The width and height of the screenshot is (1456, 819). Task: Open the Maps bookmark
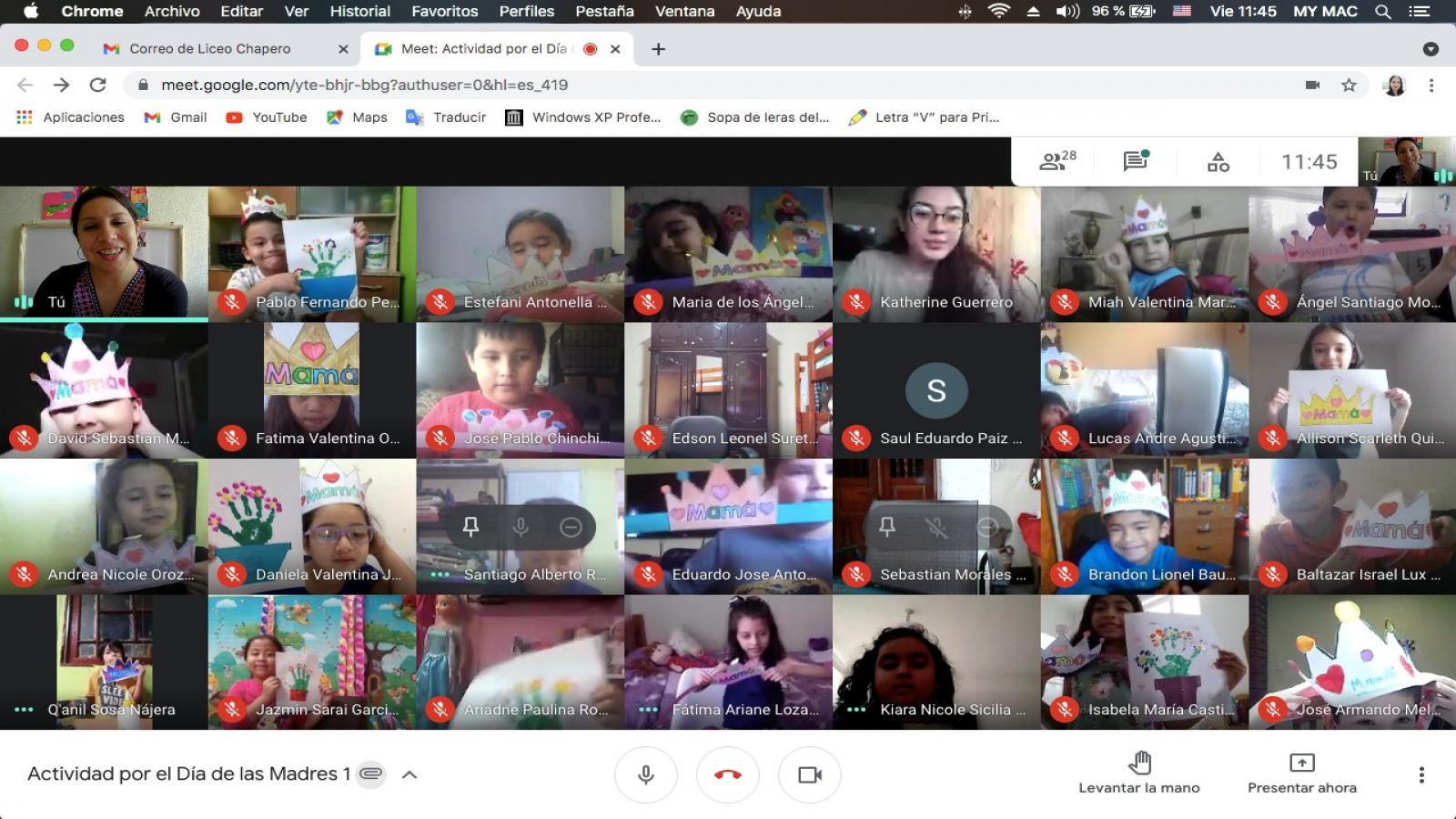click(357, 117)
